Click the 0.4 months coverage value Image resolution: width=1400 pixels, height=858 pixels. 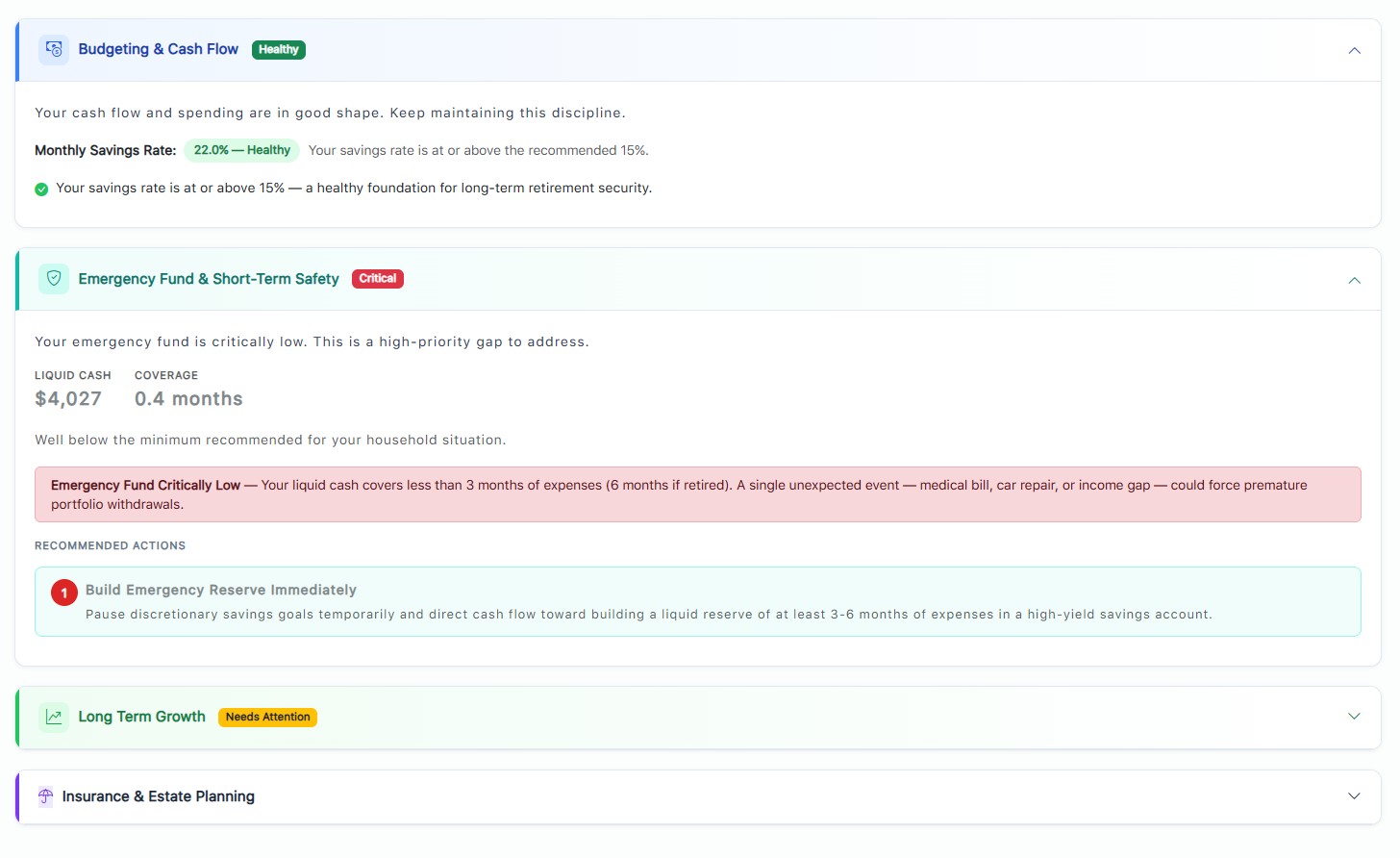(x=188, y=399)
